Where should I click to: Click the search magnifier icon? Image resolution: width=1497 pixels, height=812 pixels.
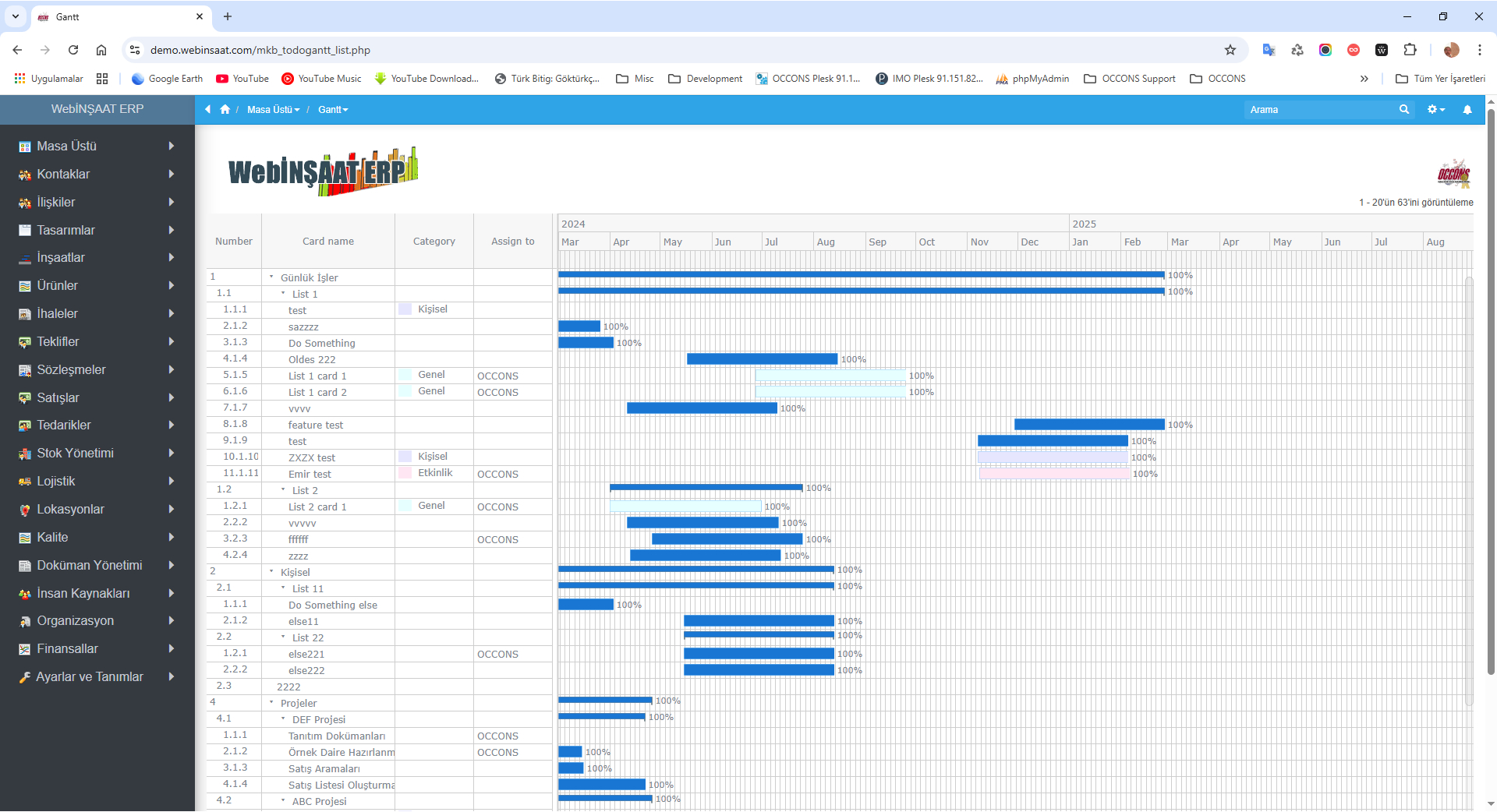(x=1403, y=110)
